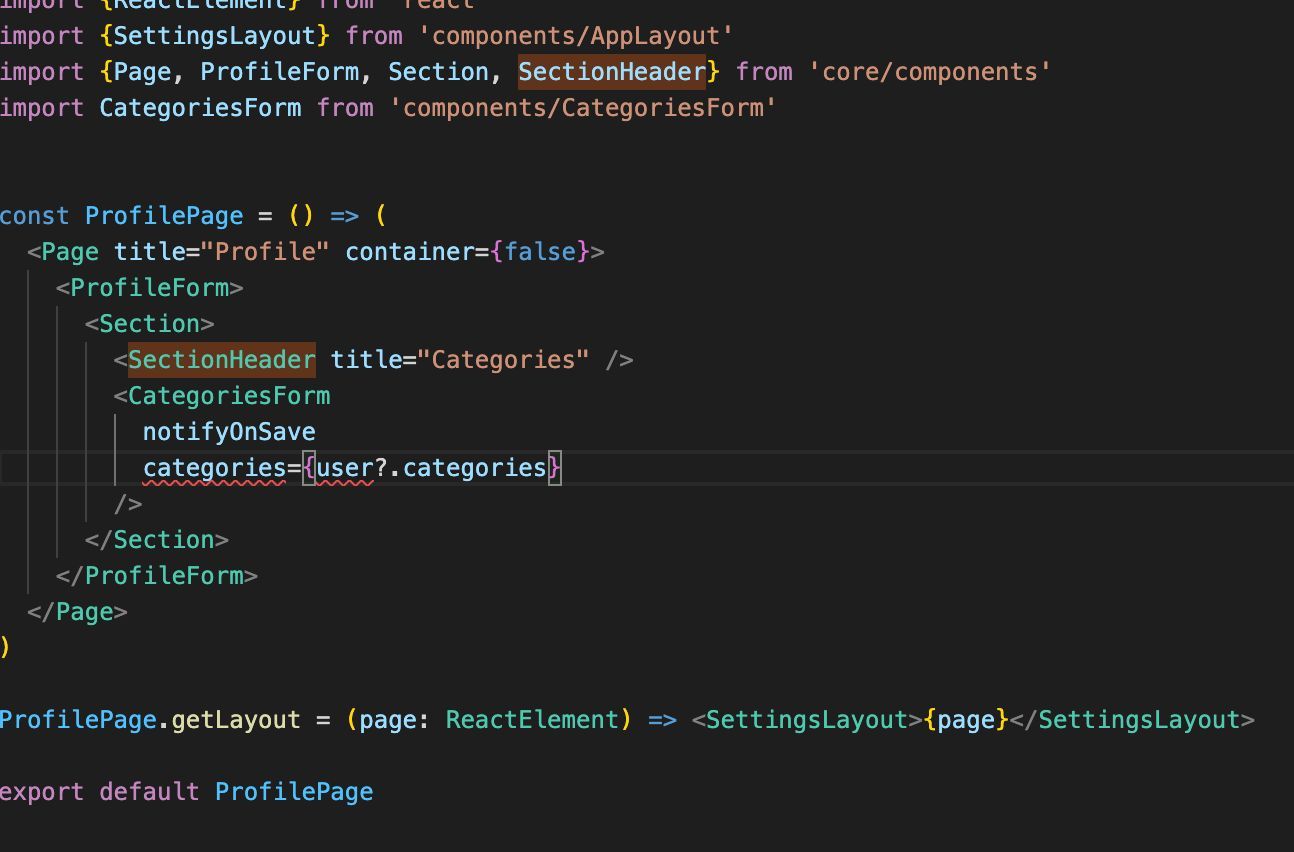Click the closing ProfileForm tag

click(x=157, y=576)
